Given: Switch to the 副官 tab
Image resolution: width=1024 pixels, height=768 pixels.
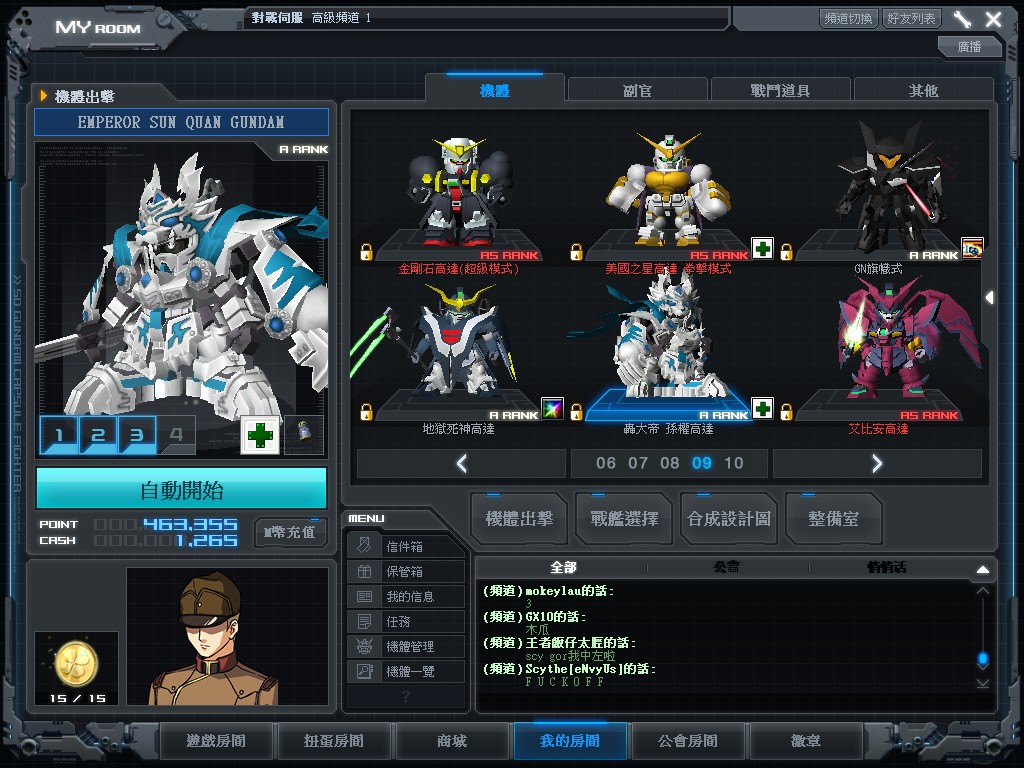Looking at the screenshot, I should click(x=637, y=90).
